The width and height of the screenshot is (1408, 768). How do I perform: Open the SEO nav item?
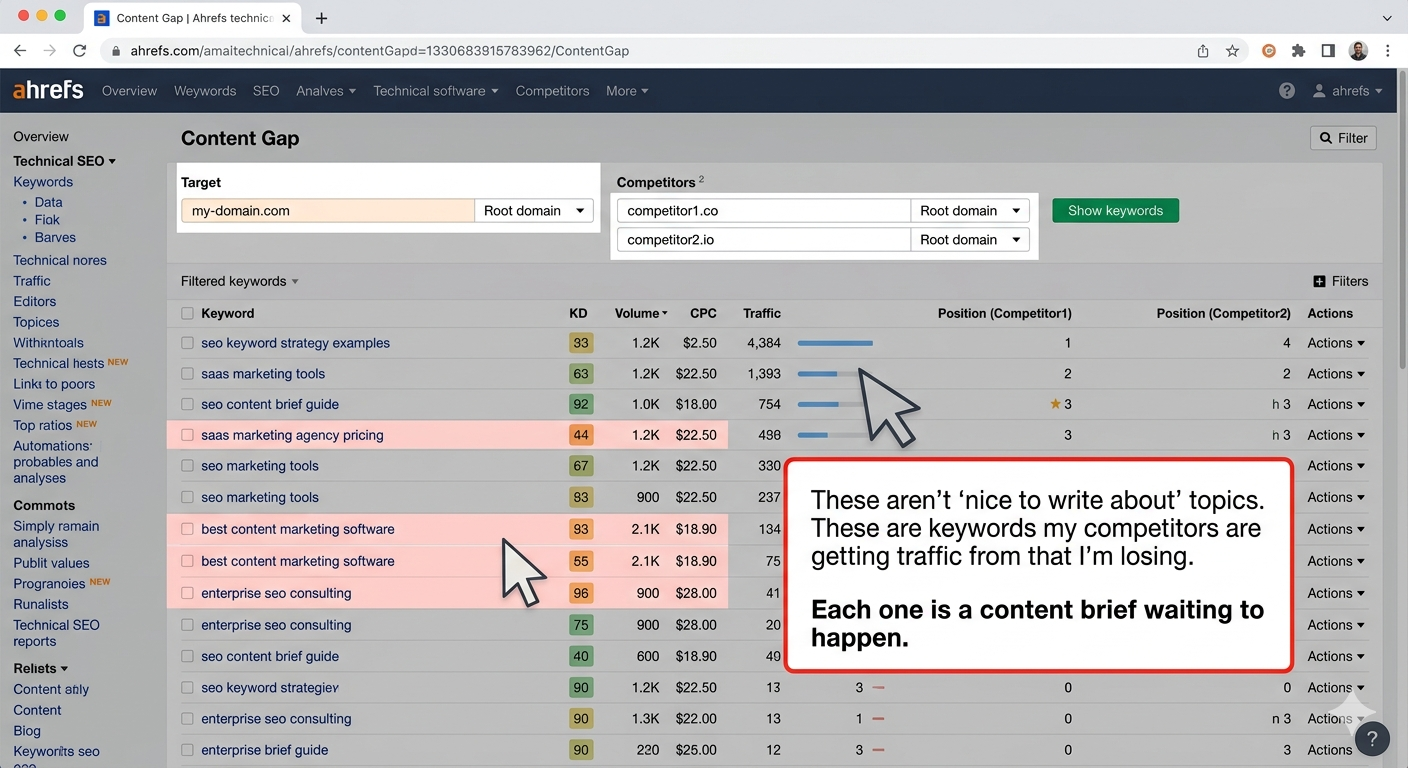pyautogui.click(x=266, y=91)
